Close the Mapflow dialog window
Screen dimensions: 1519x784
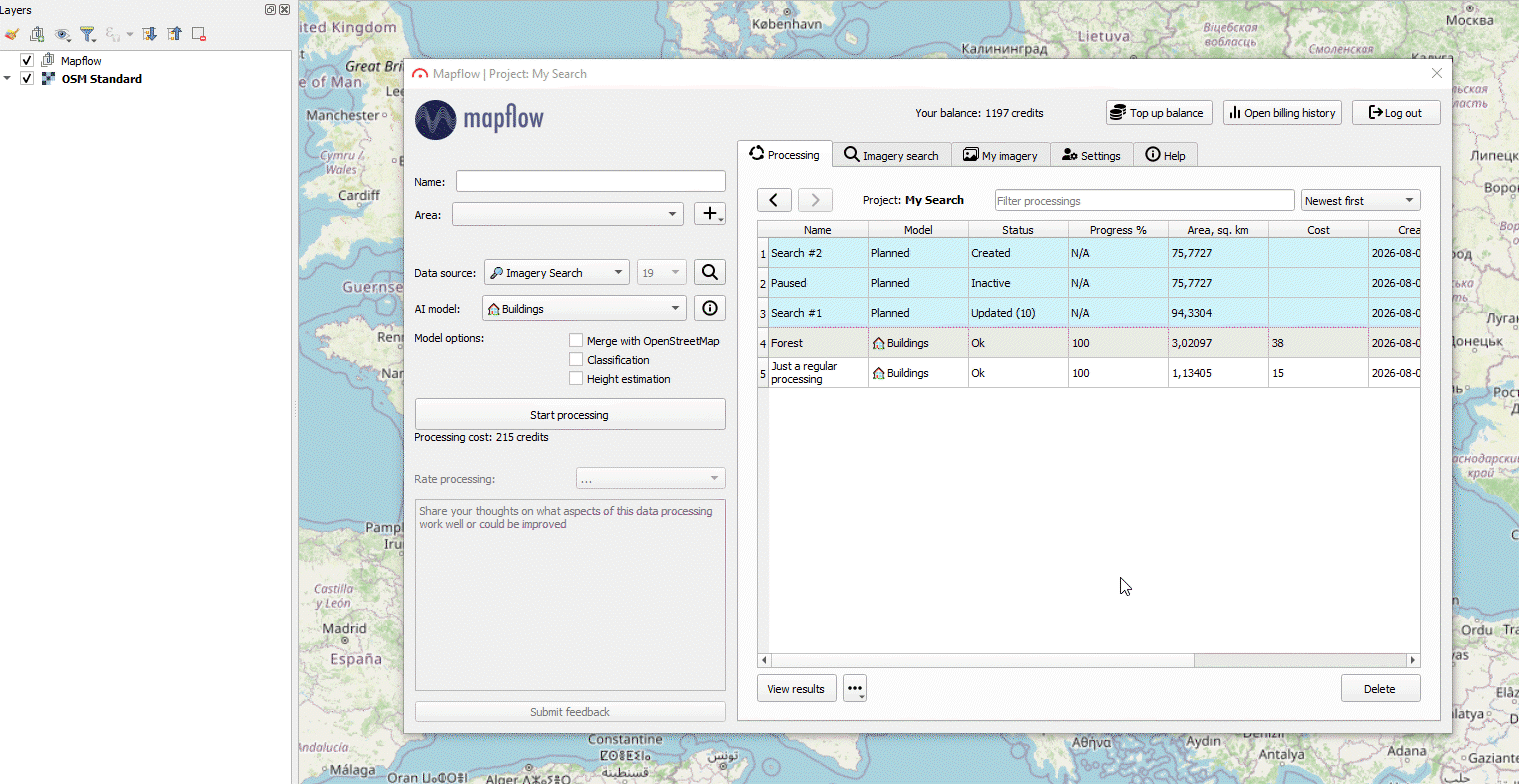tap(1437, 73)
